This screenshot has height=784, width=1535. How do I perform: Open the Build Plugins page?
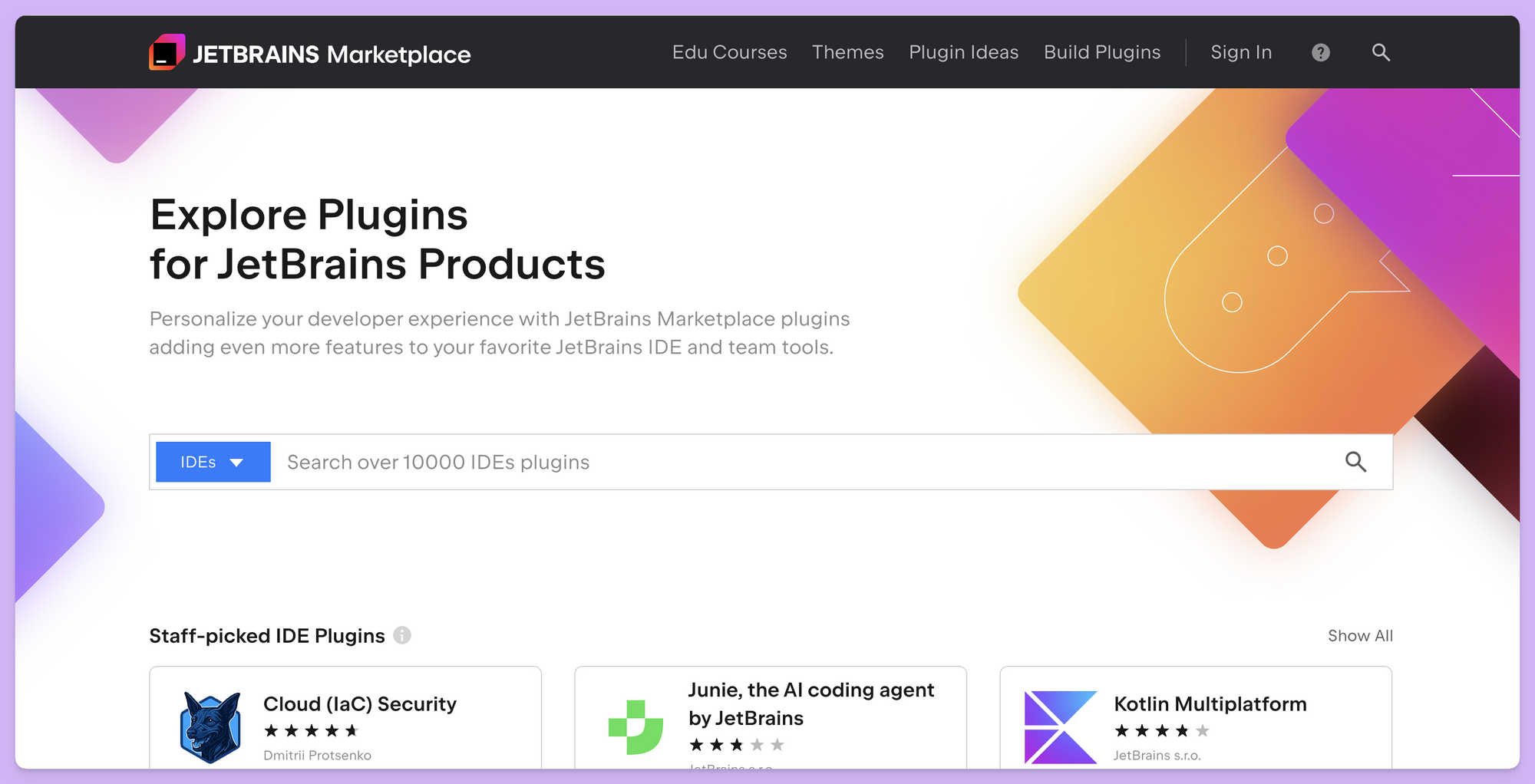pyautogui.click(x=1102, y=52)
